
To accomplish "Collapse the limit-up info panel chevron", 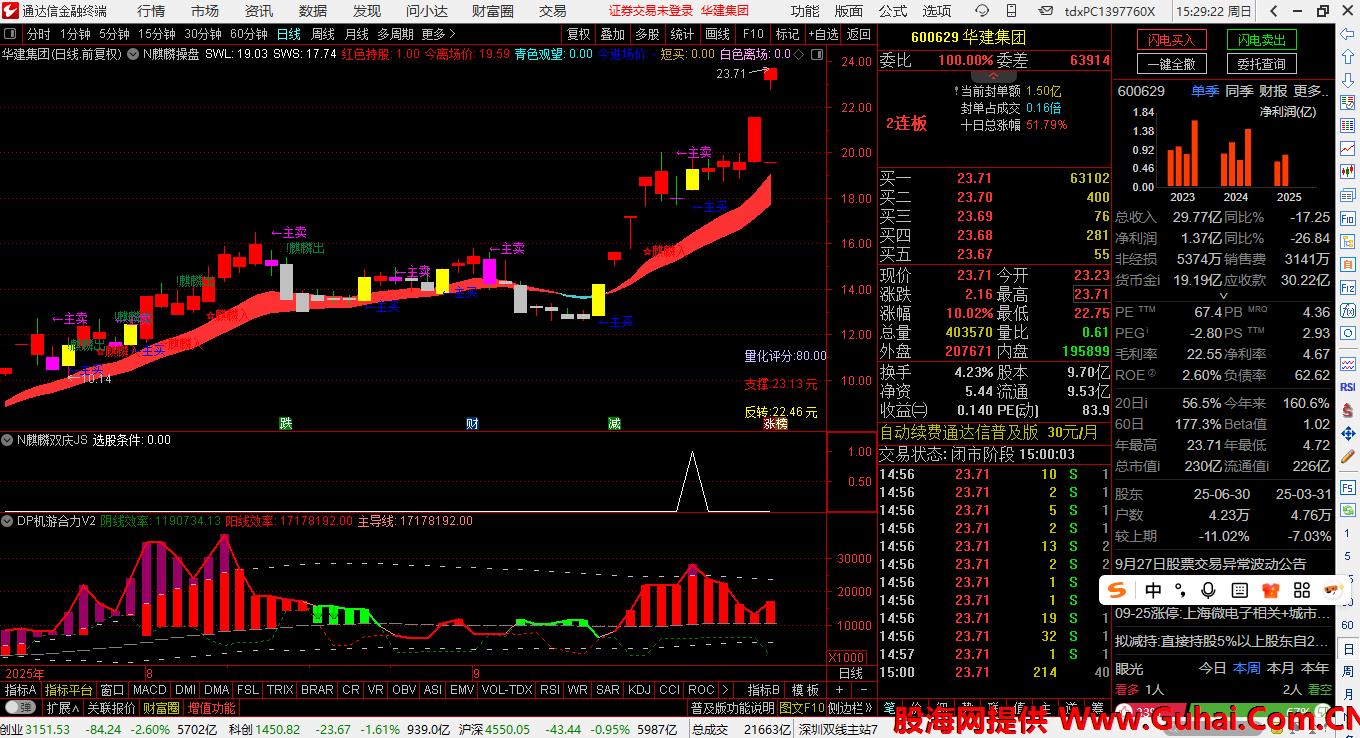I will pyautogui.click(x=993, y=76).
